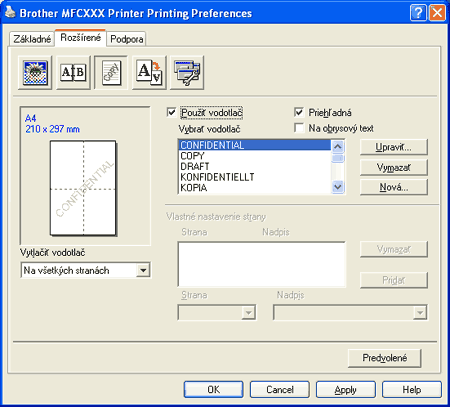Click the Predvolené button

[x=384, y=358]
